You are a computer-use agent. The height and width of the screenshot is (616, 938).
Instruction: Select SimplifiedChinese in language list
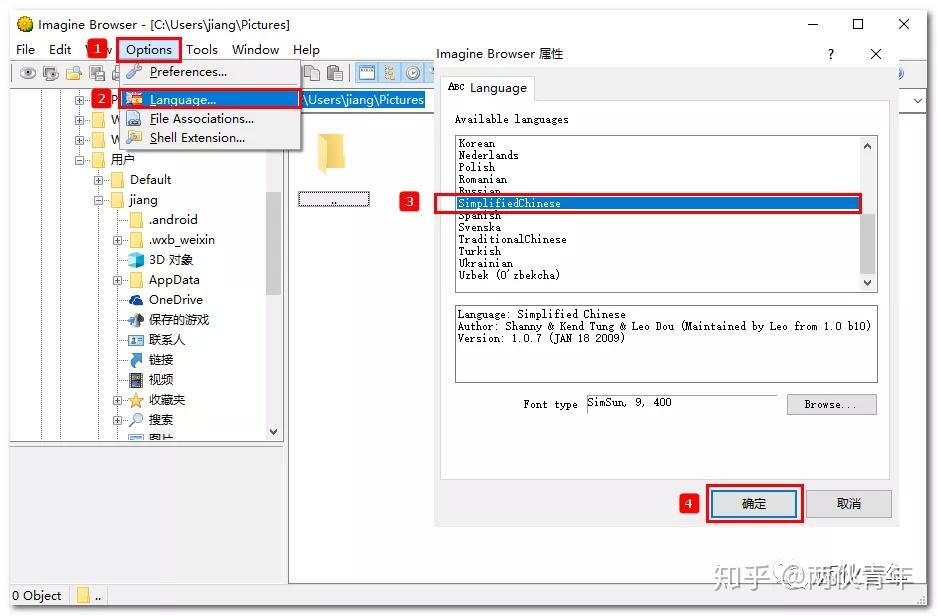658,203
